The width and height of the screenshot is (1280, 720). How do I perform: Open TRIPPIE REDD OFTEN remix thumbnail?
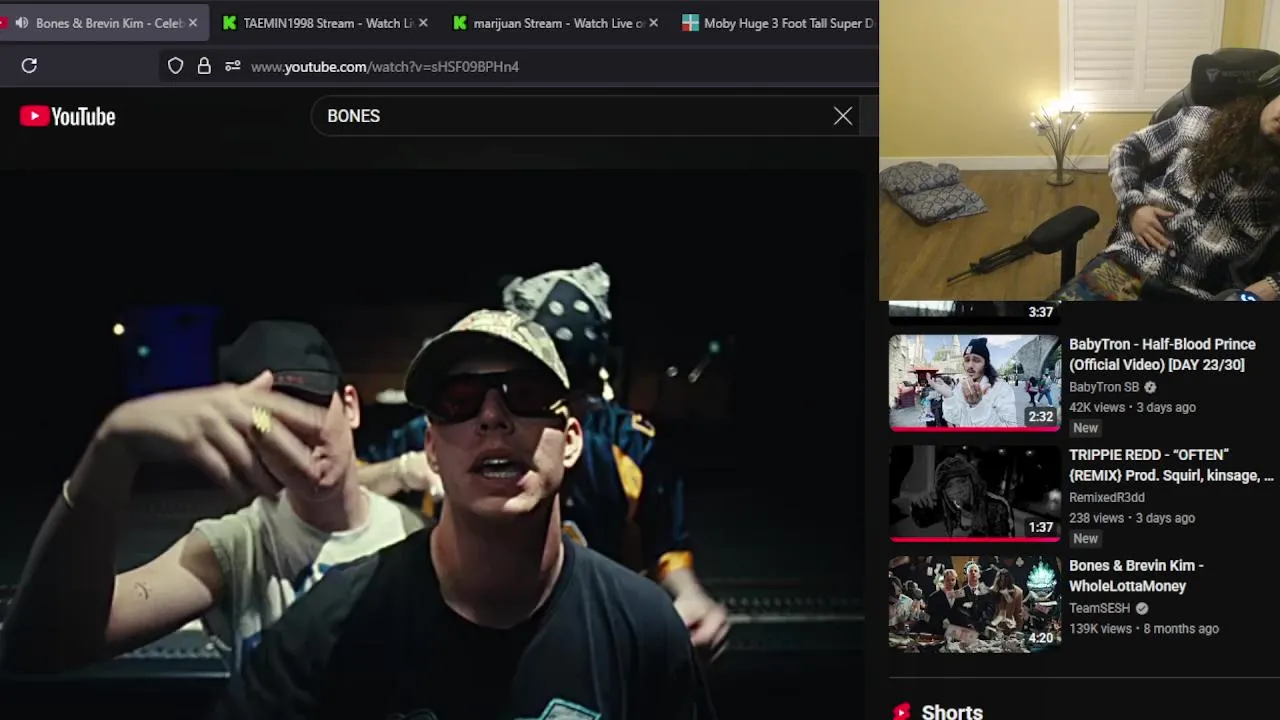[975, 494]
